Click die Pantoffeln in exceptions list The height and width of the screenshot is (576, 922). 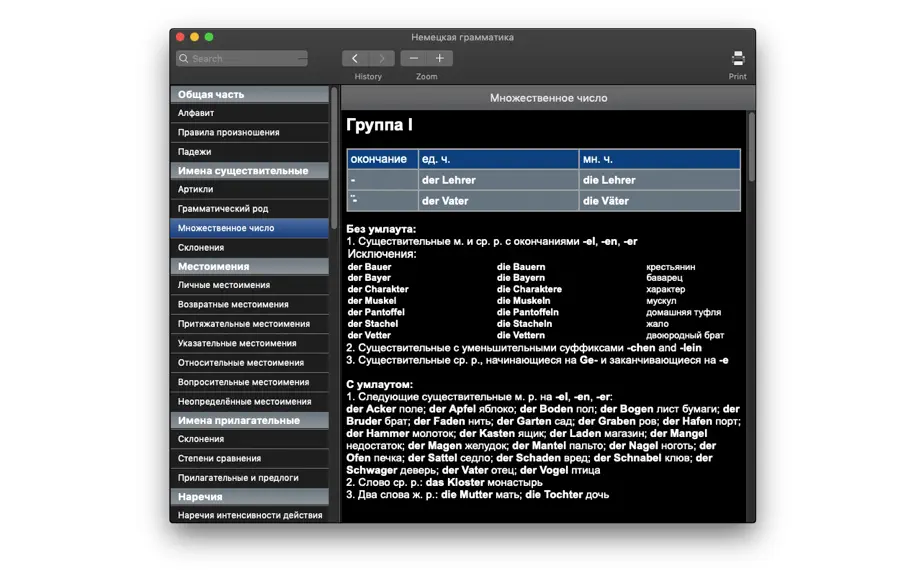click(x=528, y=312)
